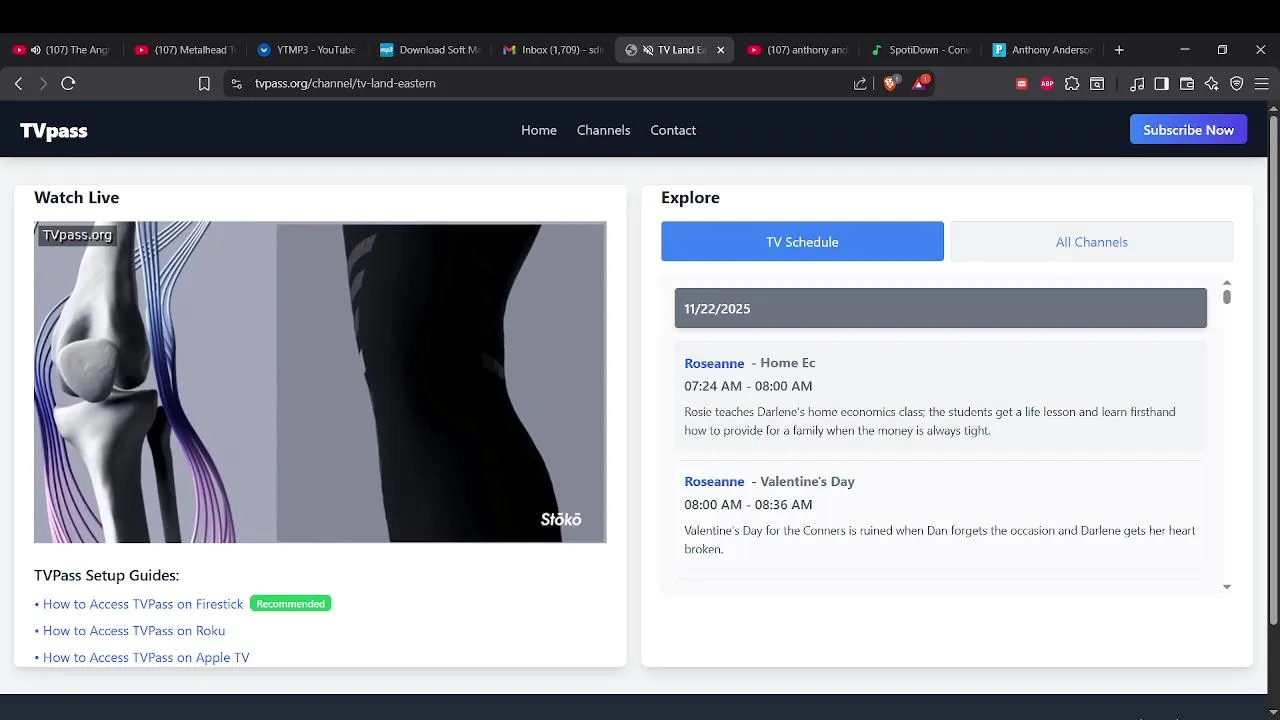Click the 07:24 AM - 08:00 AM time
This screenshot has width=1280, height=720.
tap(748, 386)
